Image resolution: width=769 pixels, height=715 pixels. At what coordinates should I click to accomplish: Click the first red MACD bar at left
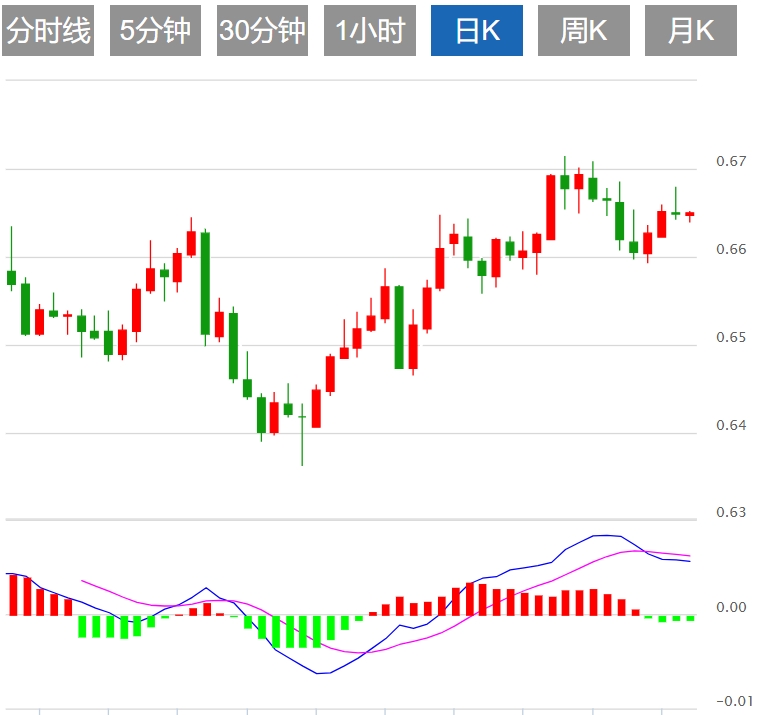13,595
